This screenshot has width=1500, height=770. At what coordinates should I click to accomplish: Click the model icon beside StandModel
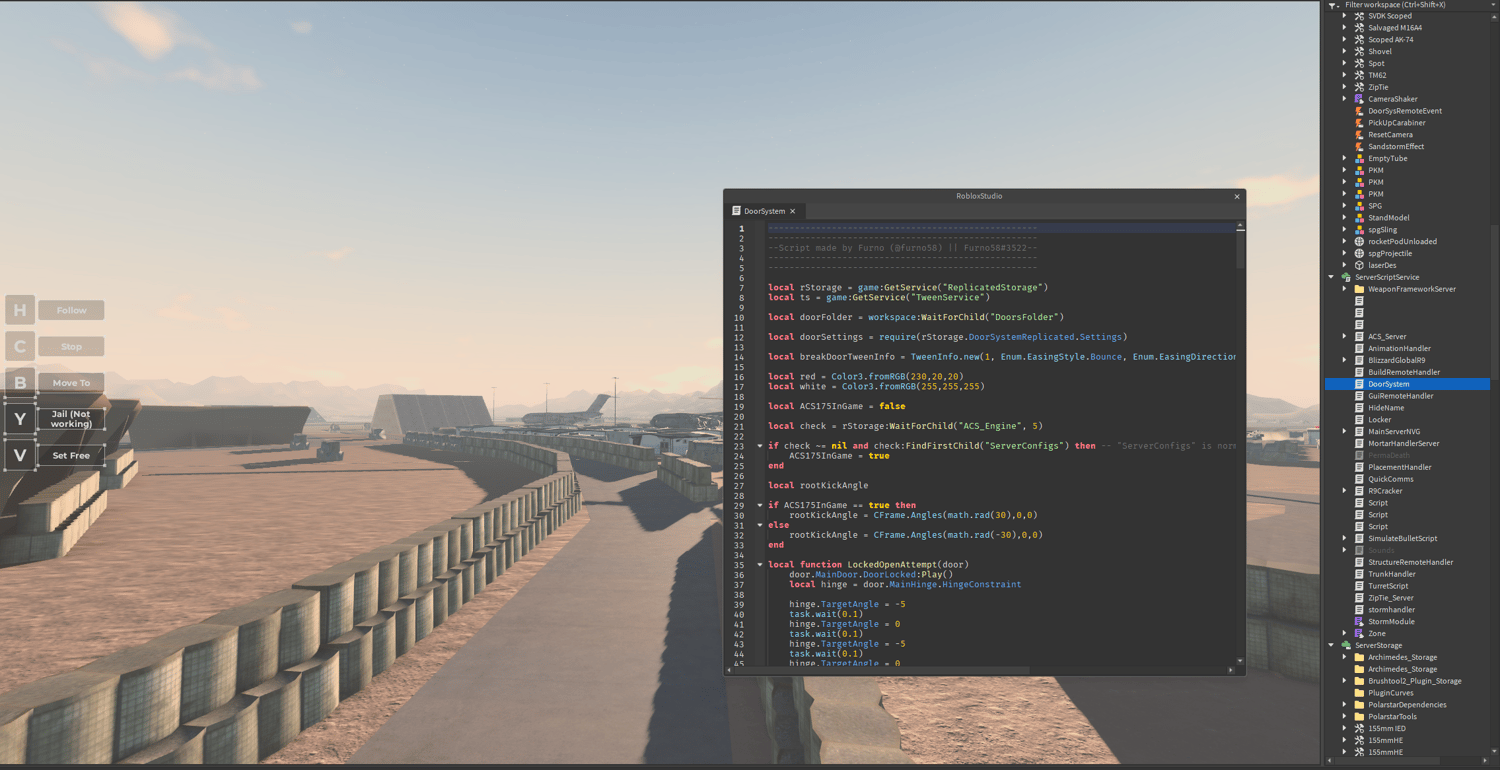(x=1359, y=218)
